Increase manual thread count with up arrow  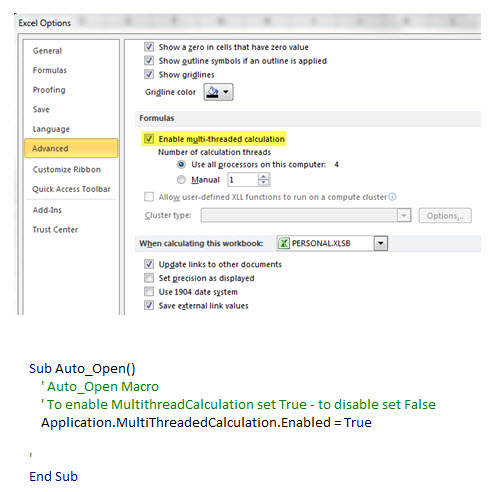click(264, 177)
